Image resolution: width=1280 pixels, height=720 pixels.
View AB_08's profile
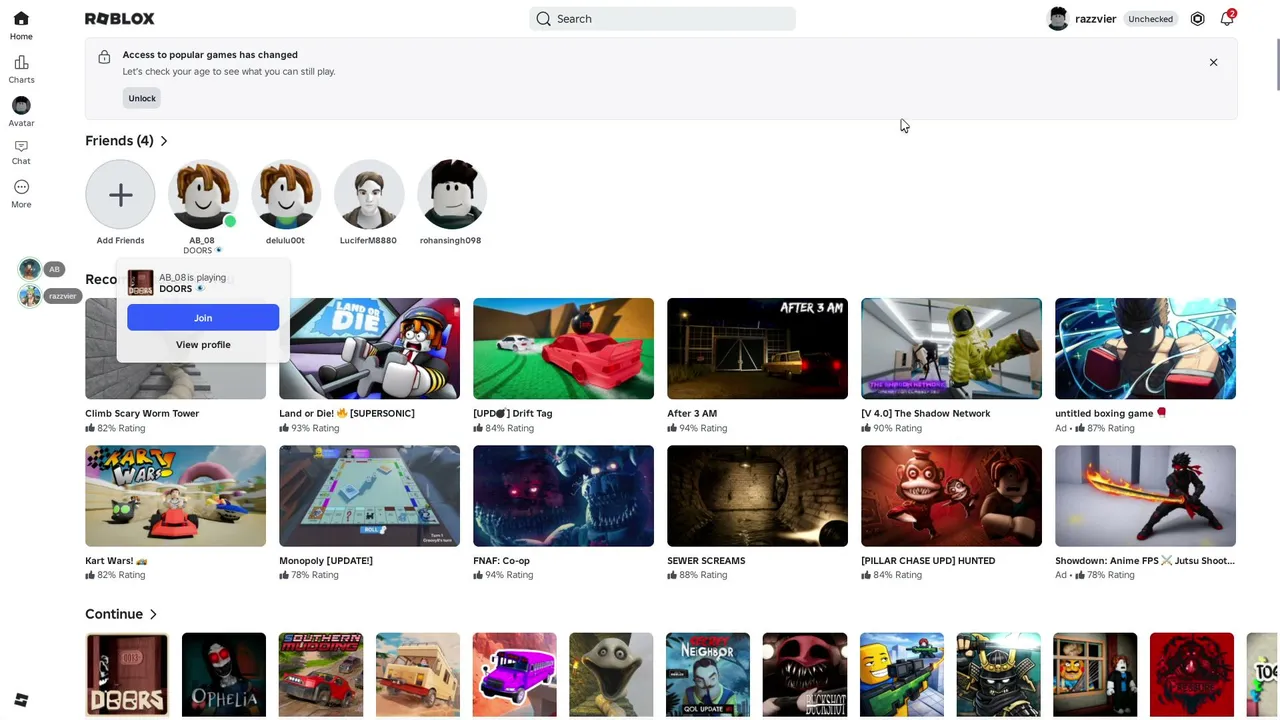203,345
